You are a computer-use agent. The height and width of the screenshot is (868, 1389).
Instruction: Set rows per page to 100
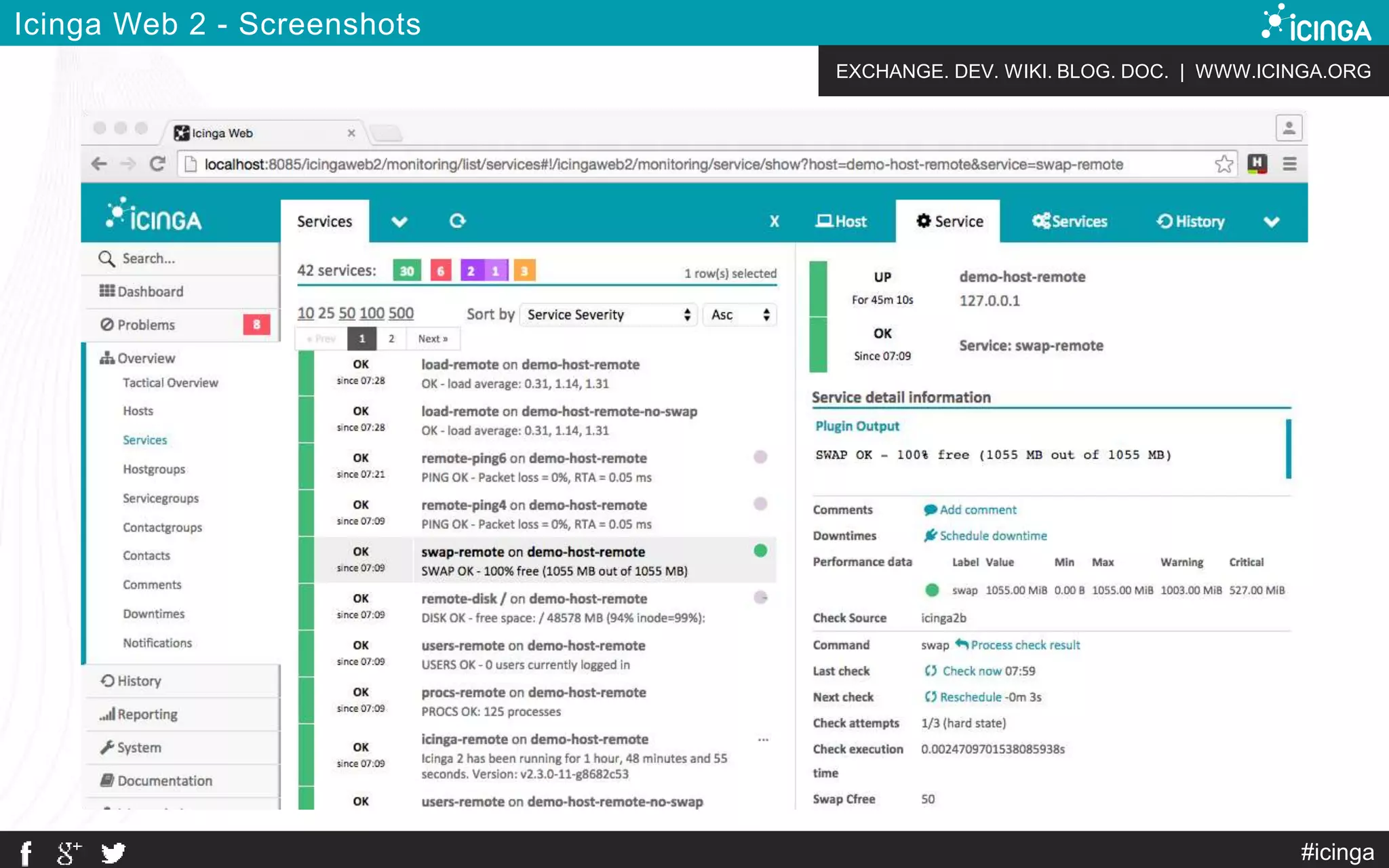[x=372, y=313]
